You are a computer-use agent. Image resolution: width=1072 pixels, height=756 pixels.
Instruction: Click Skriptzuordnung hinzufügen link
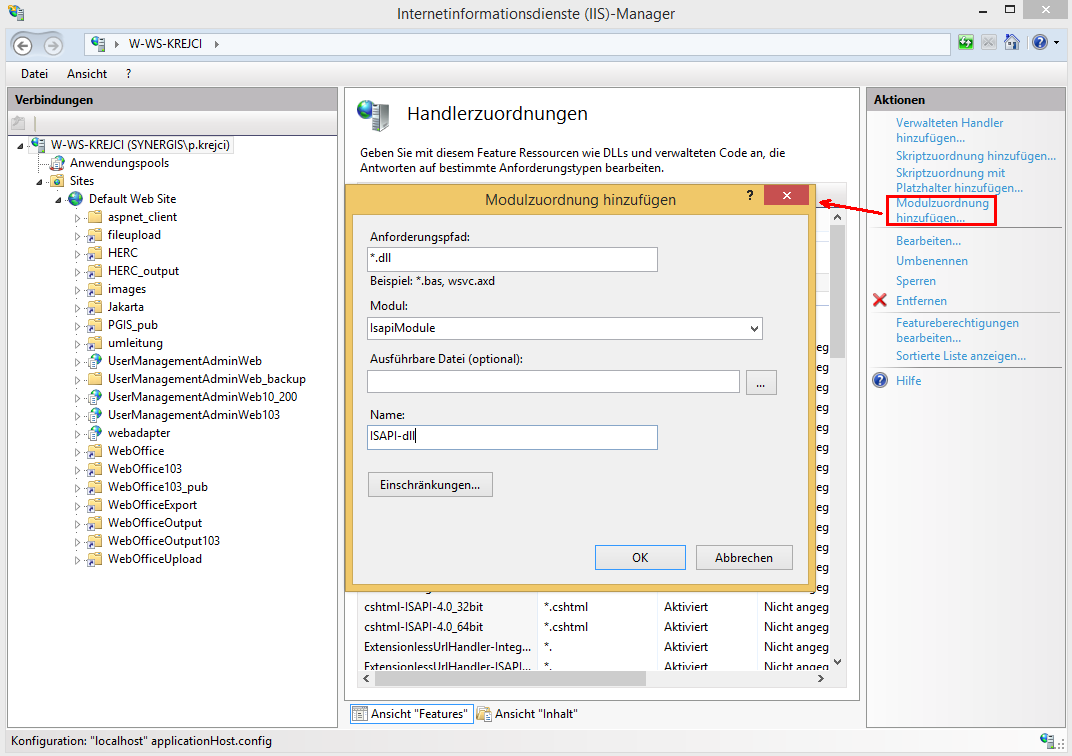975,156
